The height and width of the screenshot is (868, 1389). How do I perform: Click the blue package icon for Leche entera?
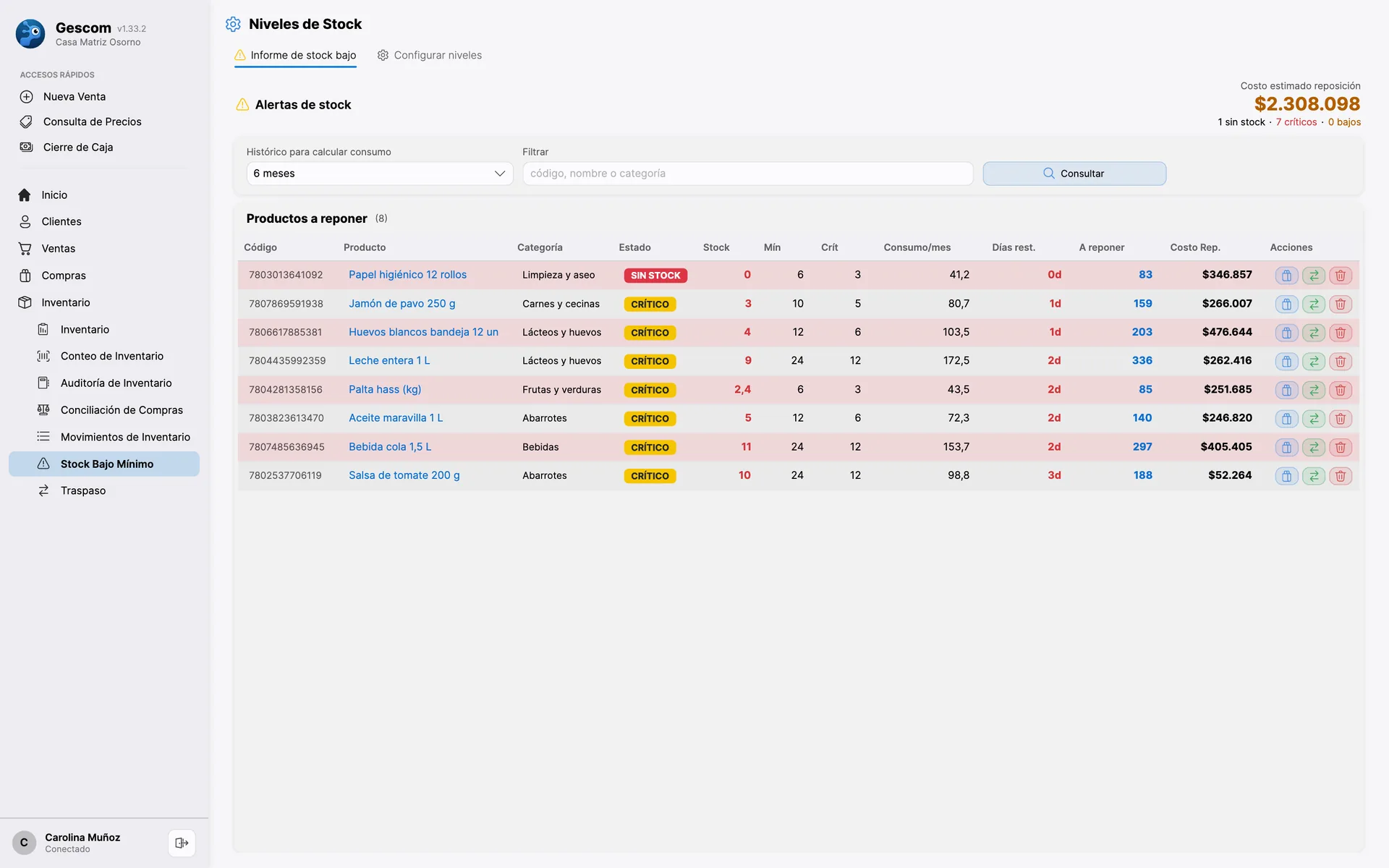(x=1286, y=361)
